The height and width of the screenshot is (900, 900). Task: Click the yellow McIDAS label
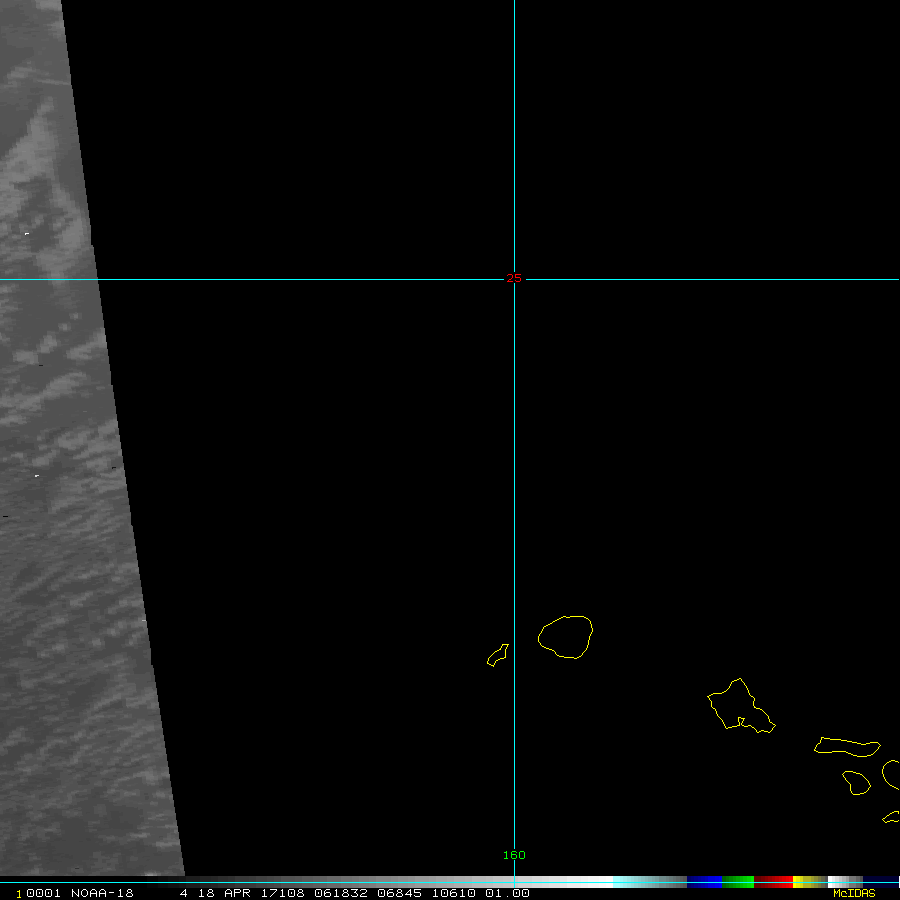[x=853, y=893]
